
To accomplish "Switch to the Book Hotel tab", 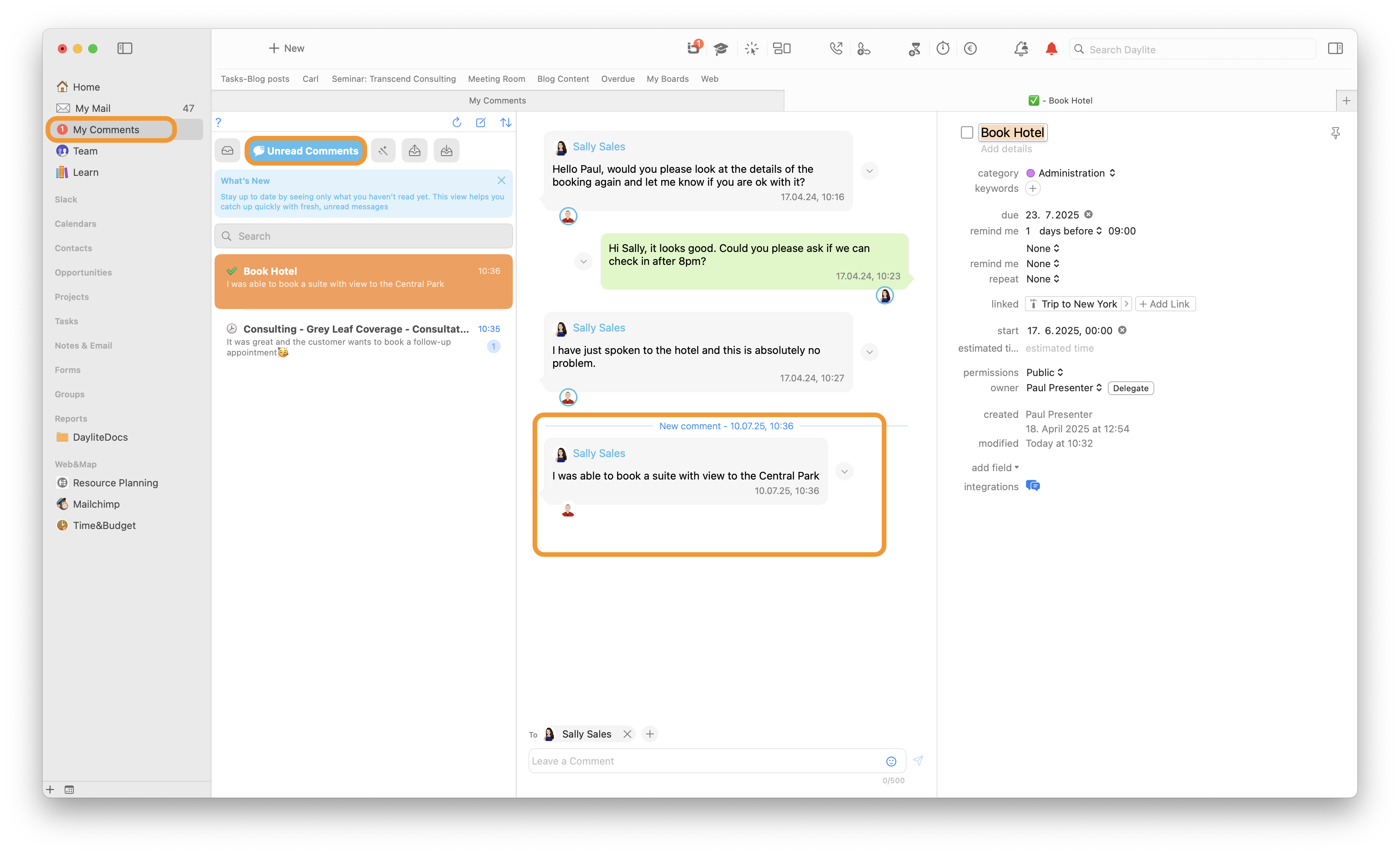I will coord(1060,100).
